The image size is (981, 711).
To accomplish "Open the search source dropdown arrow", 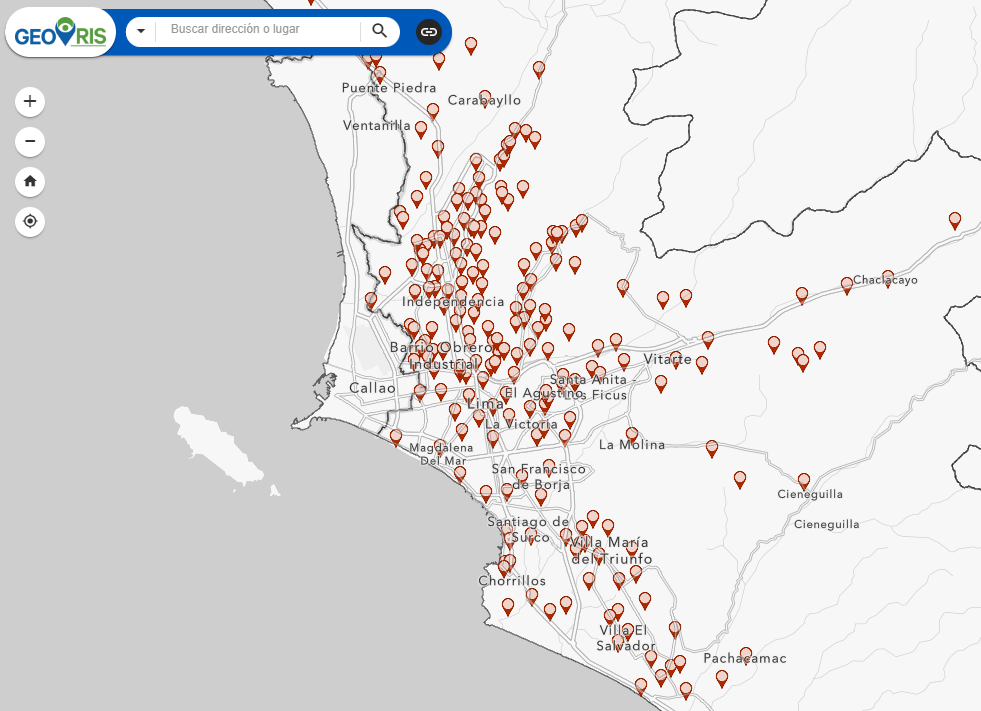I will click(x=141, y=31).
